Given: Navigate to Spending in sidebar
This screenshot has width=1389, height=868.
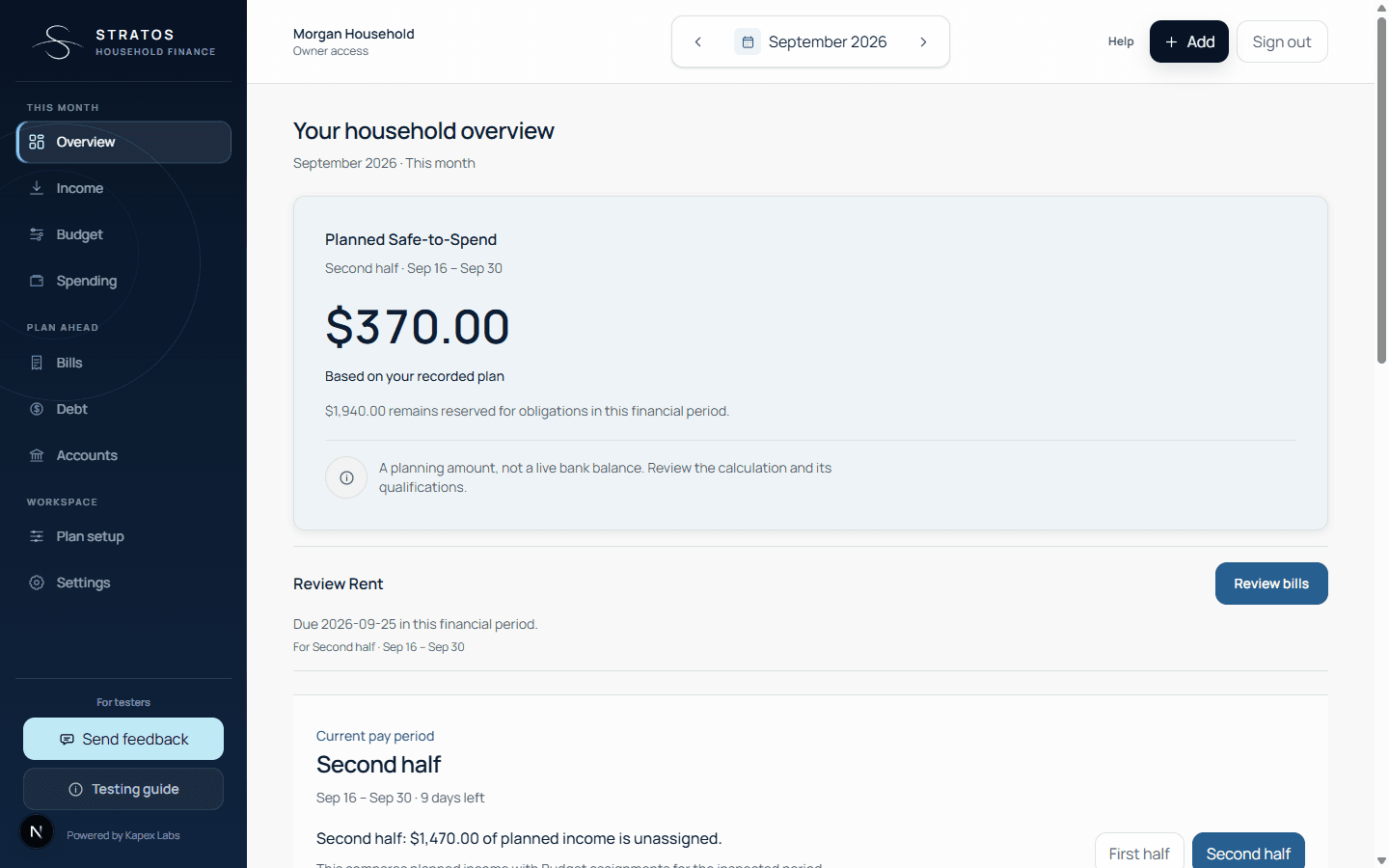Looking at the screenshot, I should pyautogui.click(x=123, y=281).
